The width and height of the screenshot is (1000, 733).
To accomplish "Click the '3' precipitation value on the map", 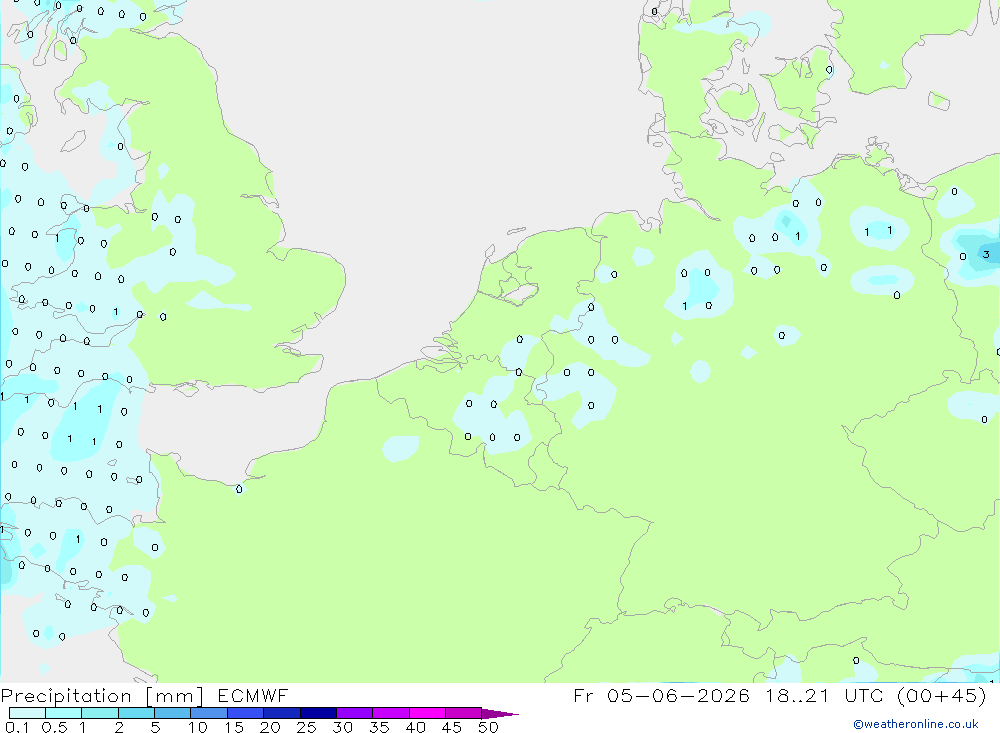I will (986, 255).
